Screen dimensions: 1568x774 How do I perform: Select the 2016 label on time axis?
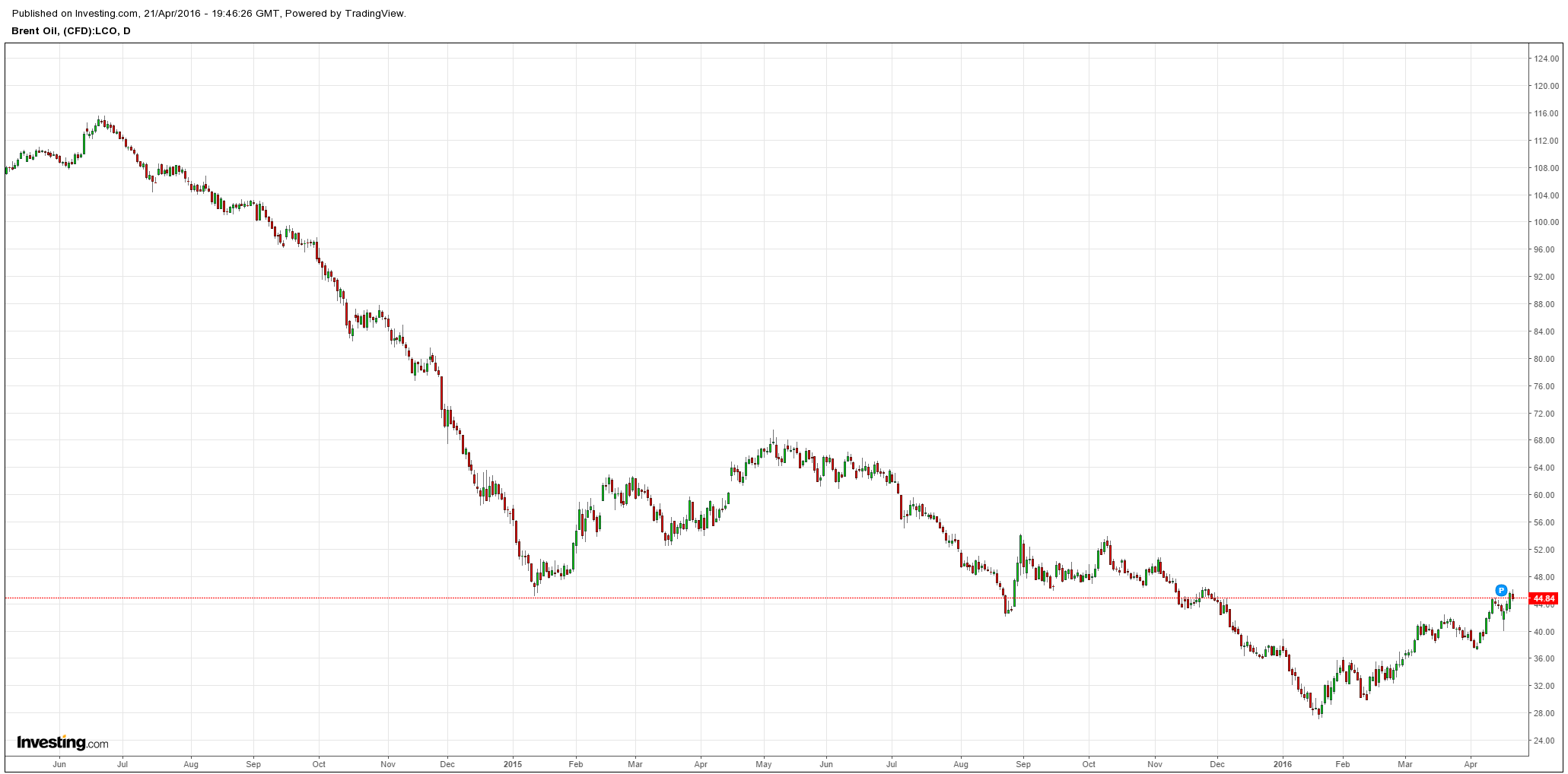1283,764
